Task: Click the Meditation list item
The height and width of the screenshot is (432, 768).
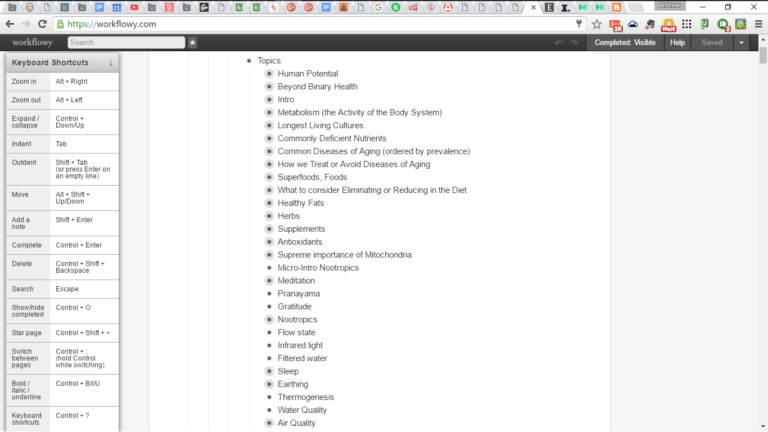Action: coord(297,281)
